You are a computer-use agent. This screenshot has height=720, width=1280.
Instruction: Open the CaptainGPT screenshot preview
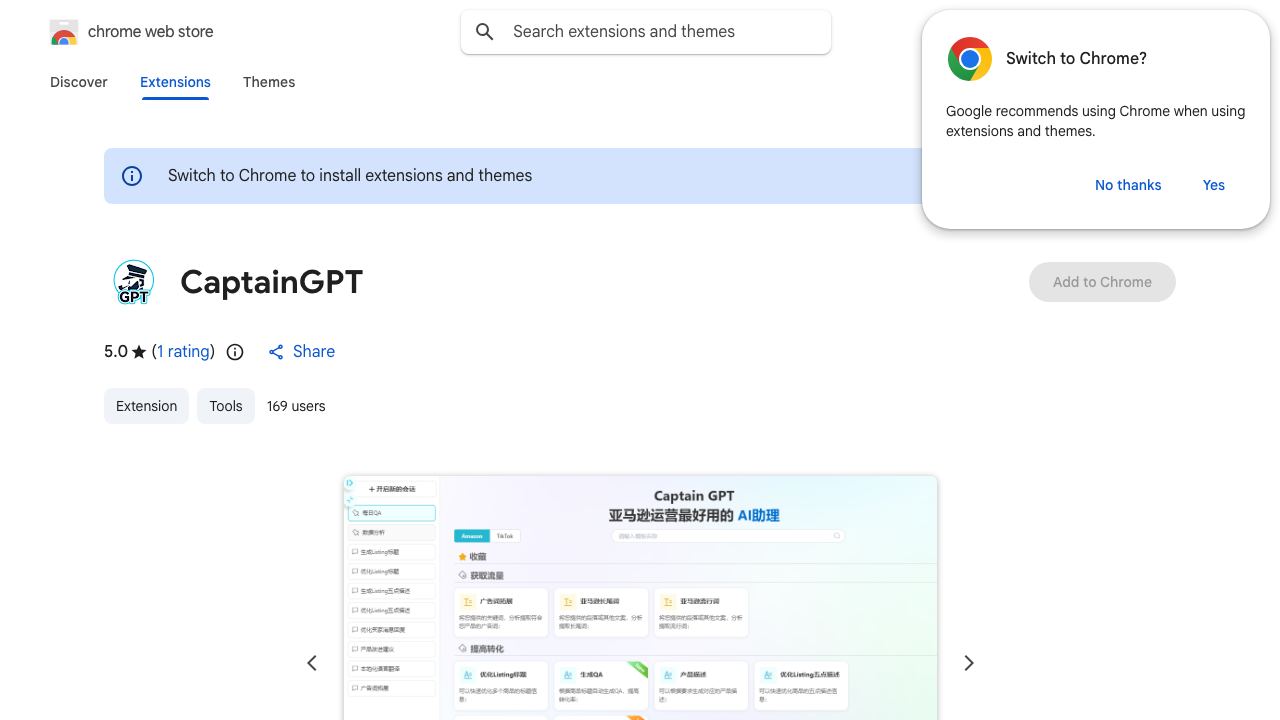[x=640, y=598]
